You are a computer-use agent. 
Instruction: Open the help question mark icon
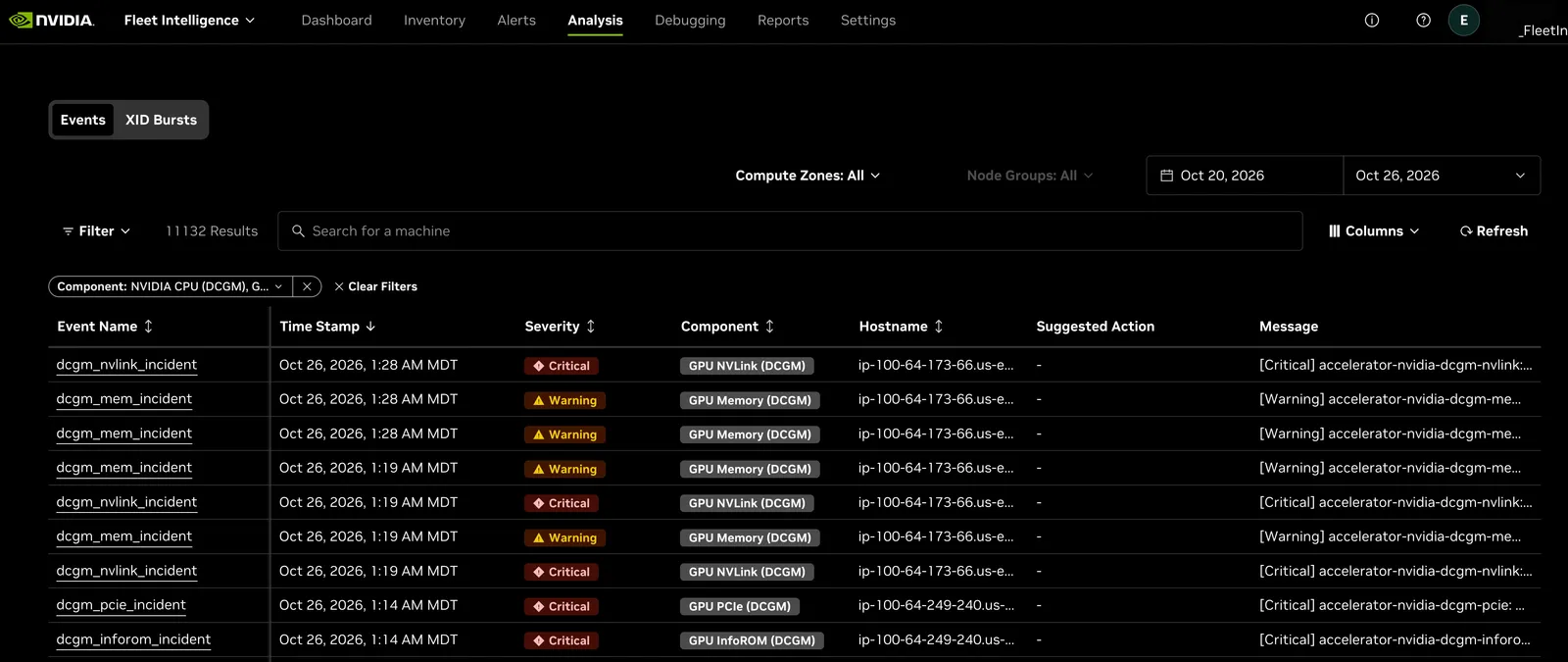(x=1423, y=20)
